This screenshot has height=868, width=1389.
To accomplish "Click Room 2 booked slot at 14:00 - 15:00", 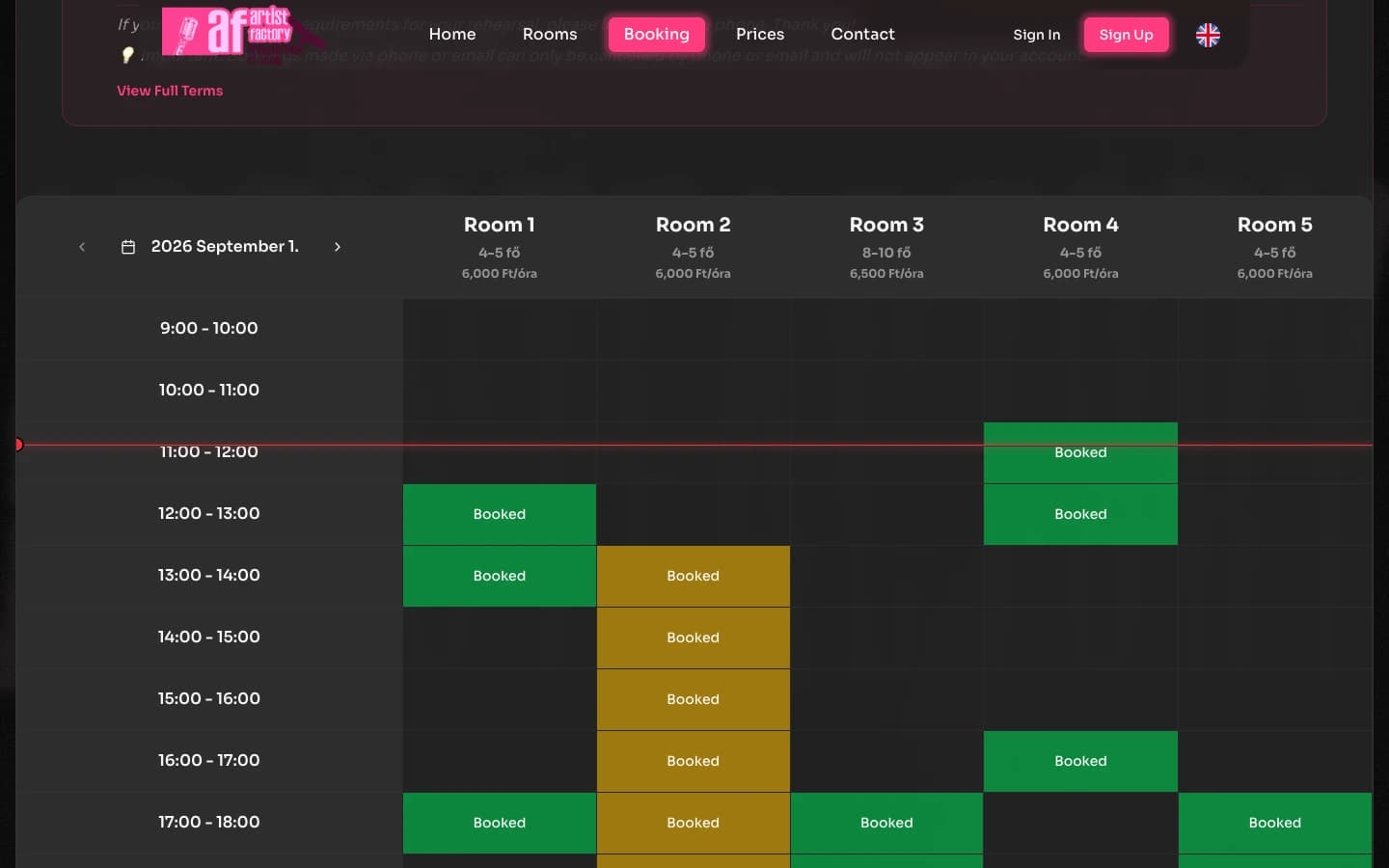I will (x=694, y=637).
